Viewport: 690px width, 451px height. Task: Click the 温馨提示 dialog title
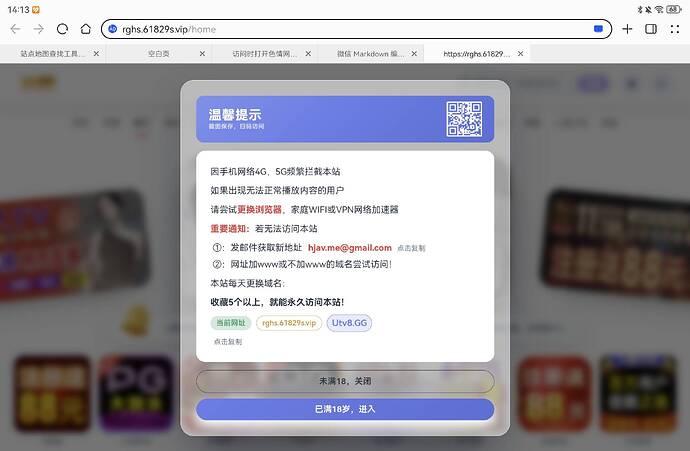(x=235, y=115)
